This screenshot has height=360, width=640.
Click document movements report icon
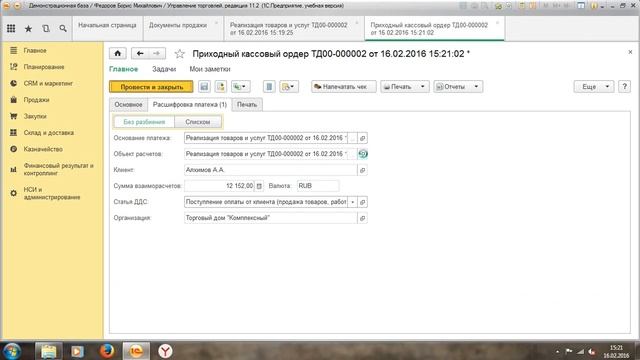click(269, 87)
